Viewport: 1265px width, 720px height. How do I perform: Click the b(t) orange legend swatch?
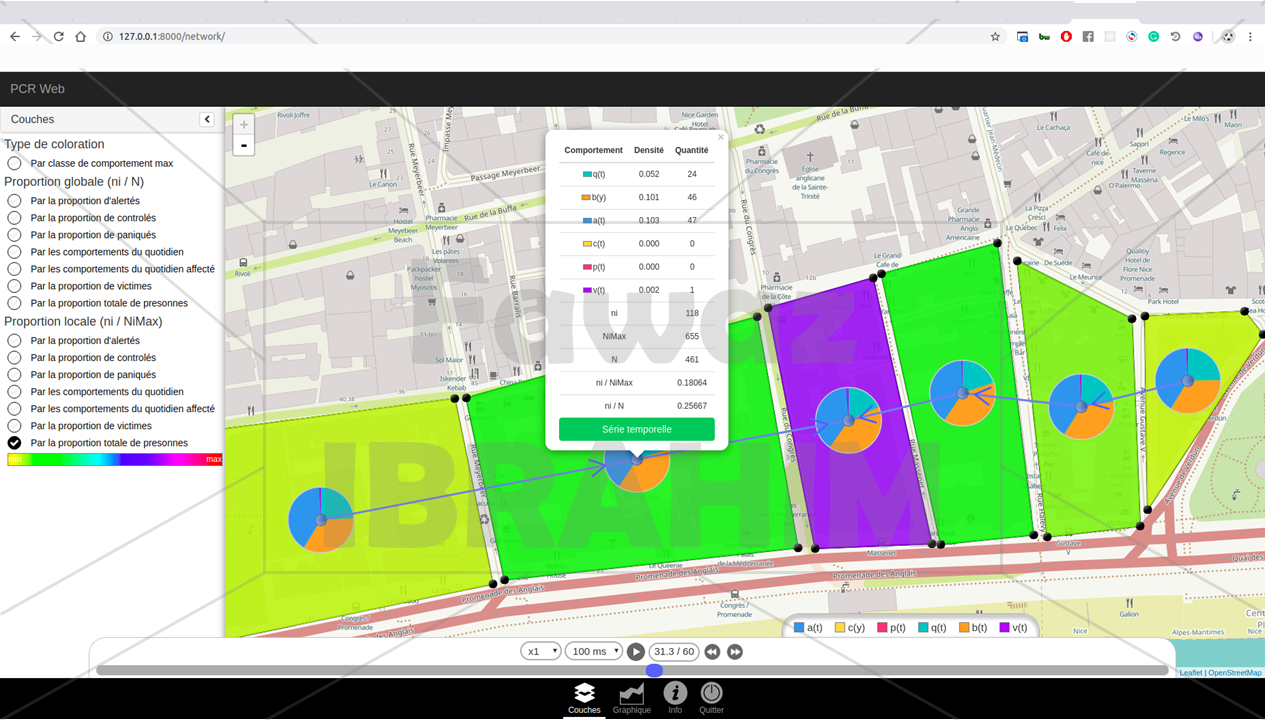point(964,628)
